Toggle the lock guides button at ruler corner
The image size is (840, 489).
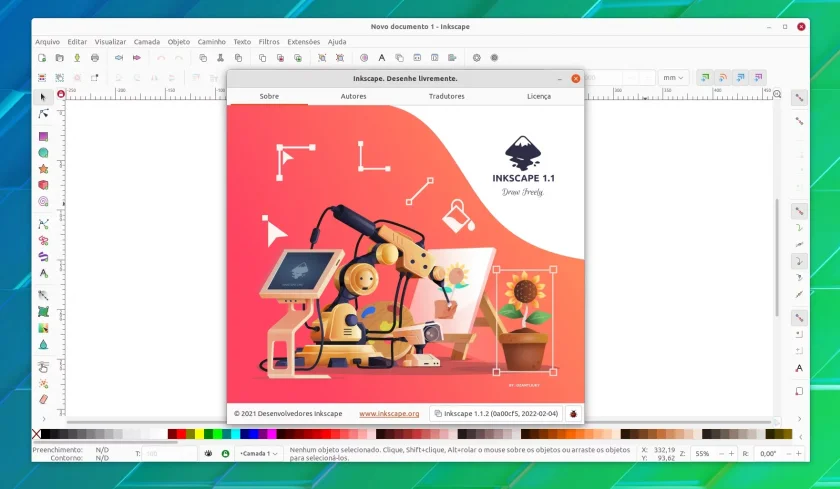[61, 94]
